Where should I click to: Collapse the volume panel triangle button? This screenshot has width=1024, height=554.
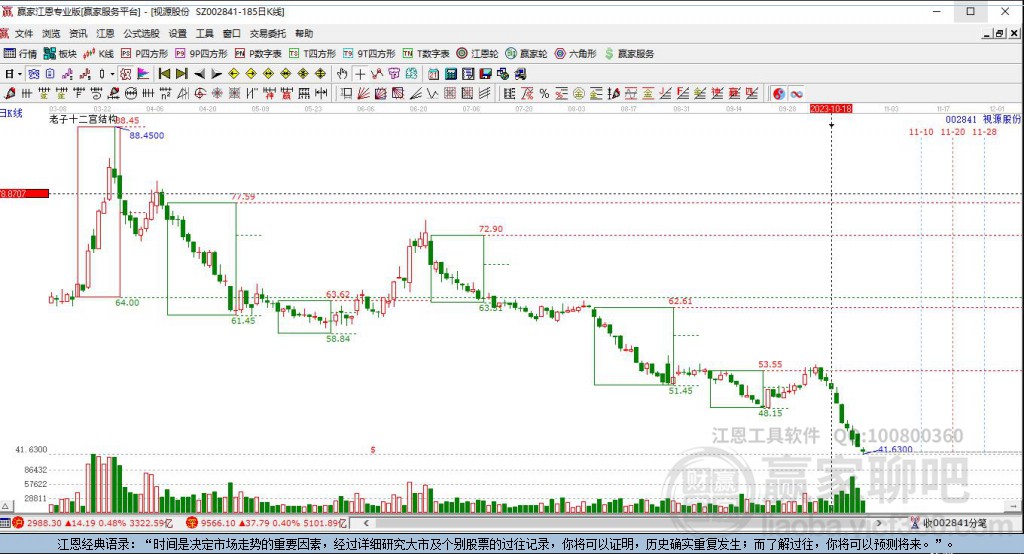click(5, 506)
